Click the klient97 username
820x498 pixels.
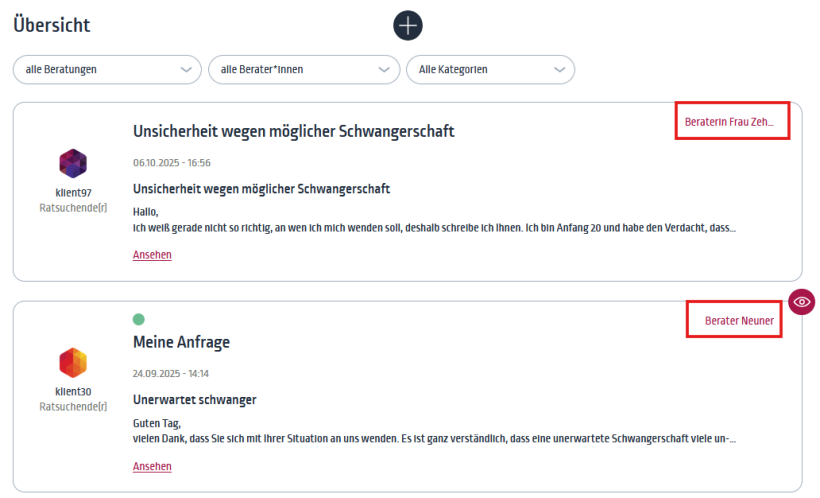(x=73, y=193)
